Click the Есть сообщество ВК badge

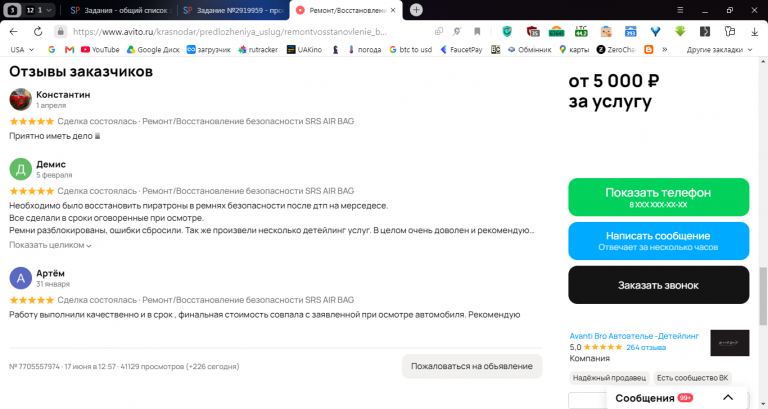coord(692,378)
